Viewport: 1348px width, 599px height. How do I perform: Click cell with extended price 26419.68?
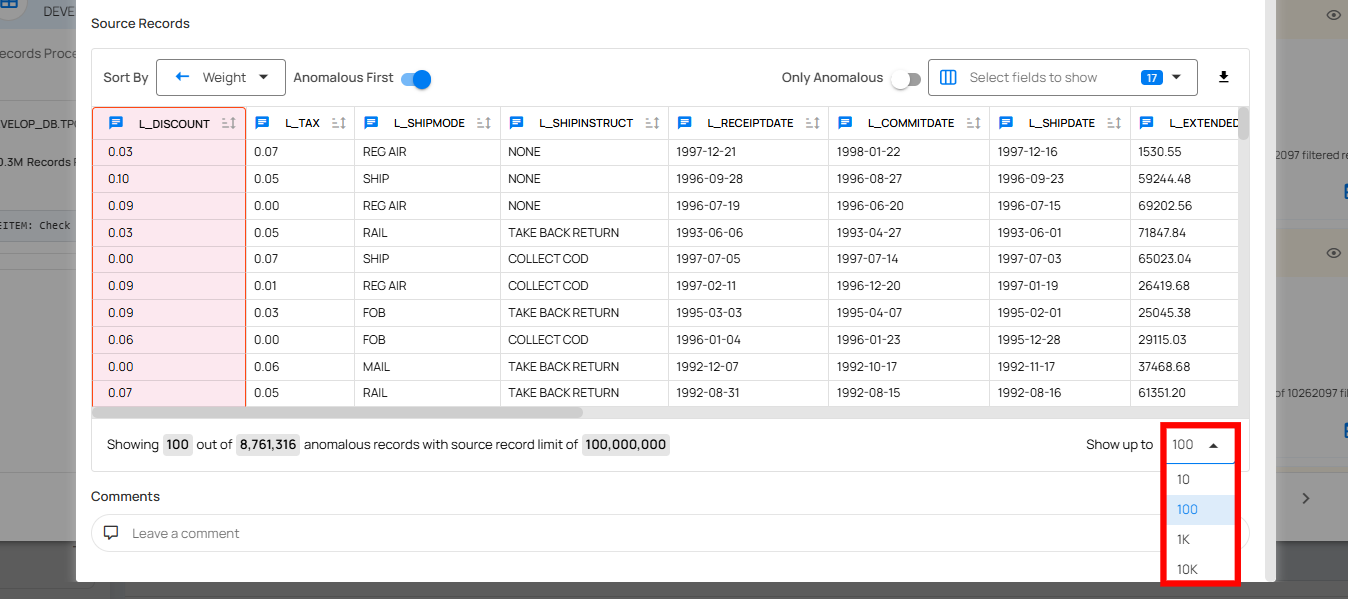pyautogui.click(x=1184, y=286)
